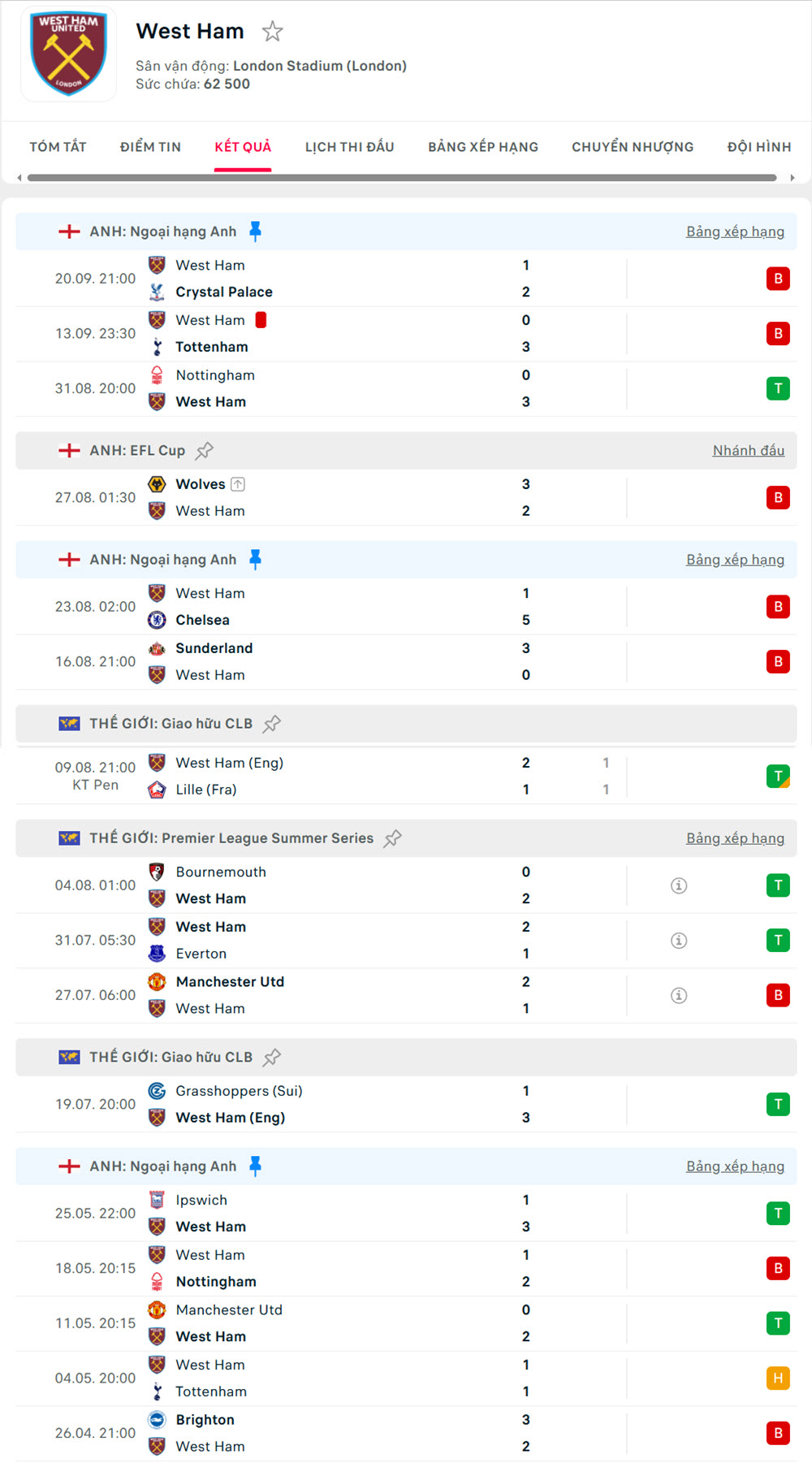Toggle the favorite star next to West Ham
Viewport: 812px width, 1463px height.
[272, 31]
